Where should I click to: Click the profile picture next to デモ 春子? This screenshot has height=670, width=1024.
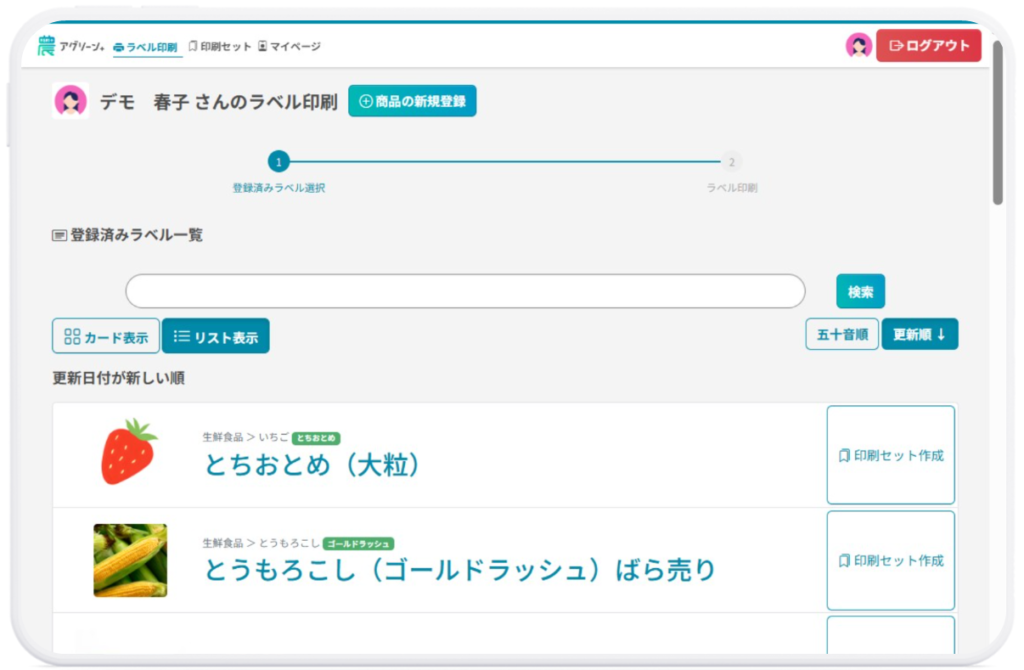tap(70, 101)
